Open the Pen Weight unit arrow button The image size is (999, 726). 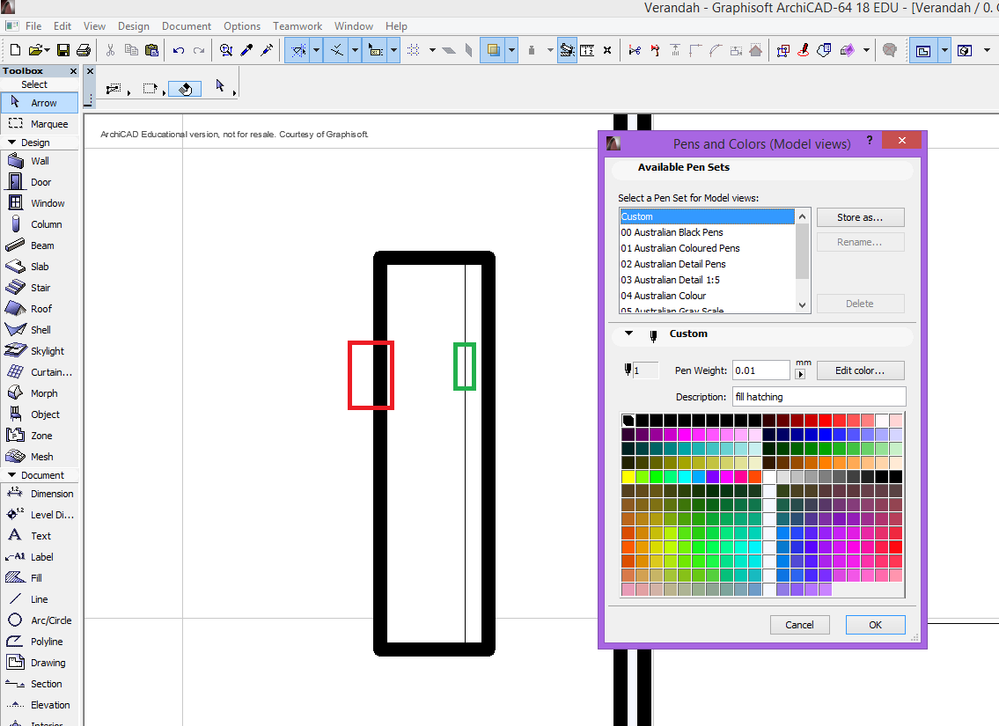pos(801,374)
